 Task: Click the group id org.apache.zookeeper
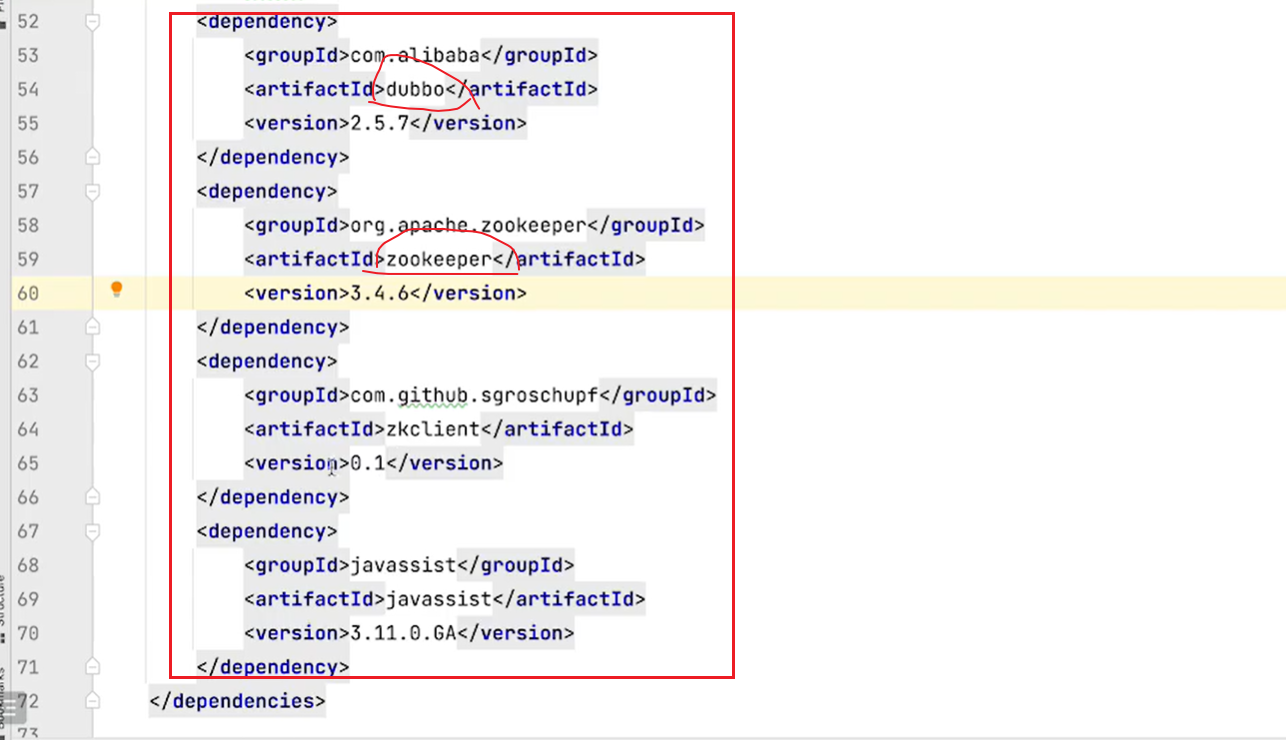coord(468,225)
